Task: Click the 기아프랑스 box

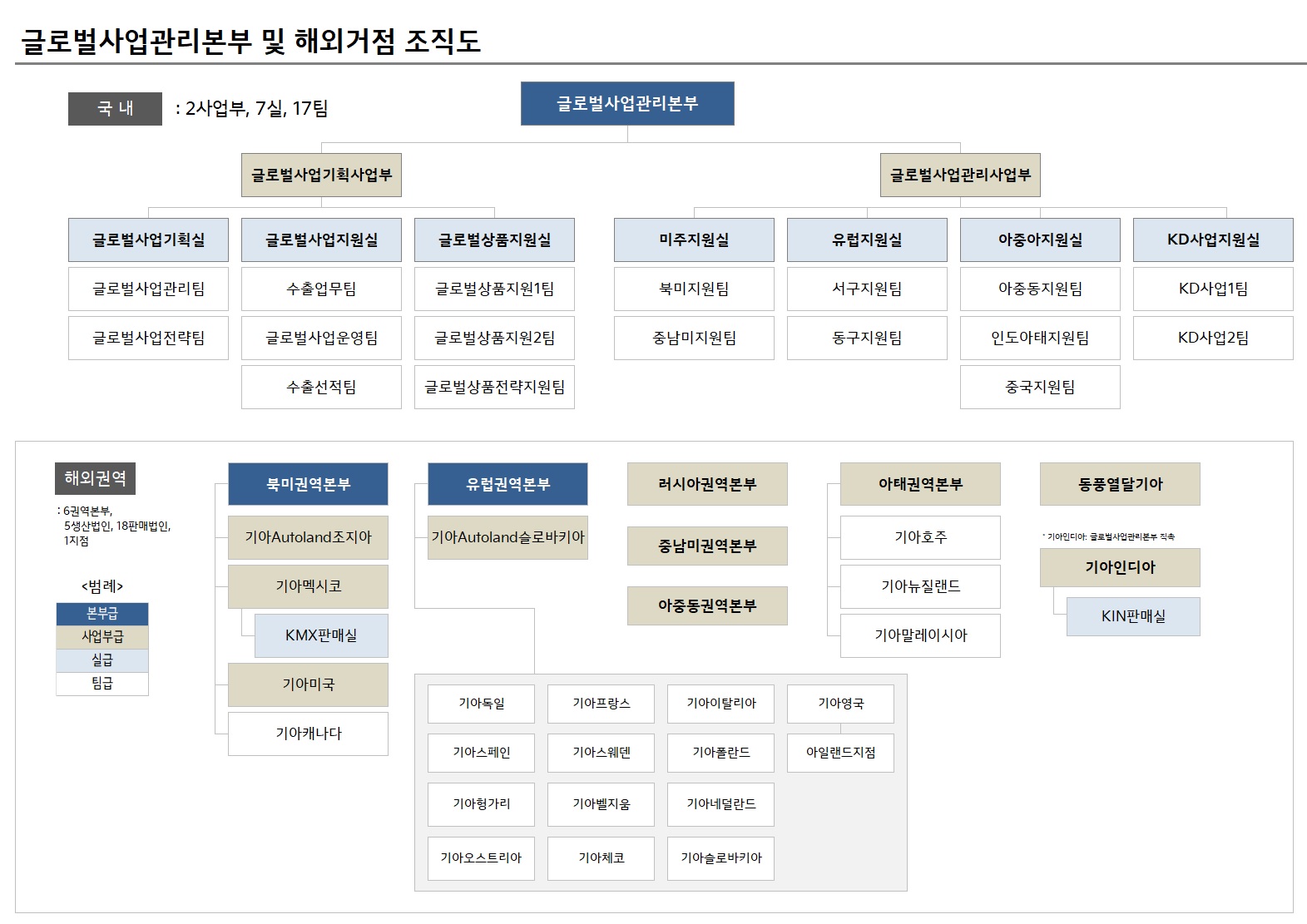Action: [x=601, y=704]
